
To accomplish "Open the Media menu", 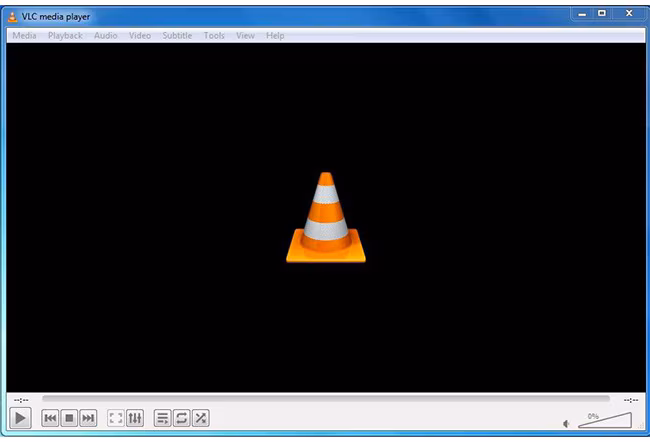I will tap(24, 36).
